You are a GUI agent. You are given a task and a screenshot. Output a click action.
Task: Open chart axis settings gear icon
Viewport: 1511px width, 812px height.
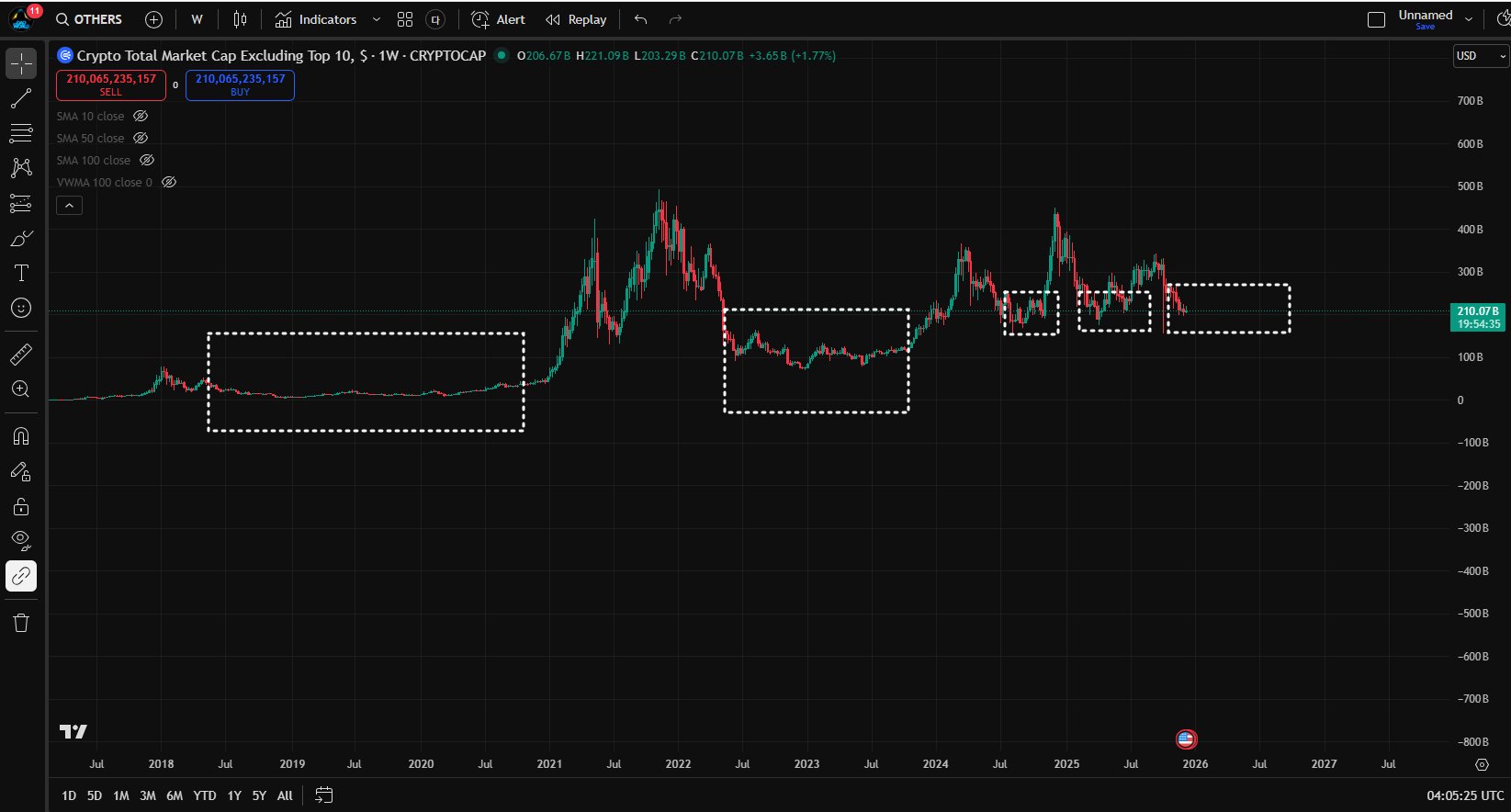click(x=1481, y=764)
